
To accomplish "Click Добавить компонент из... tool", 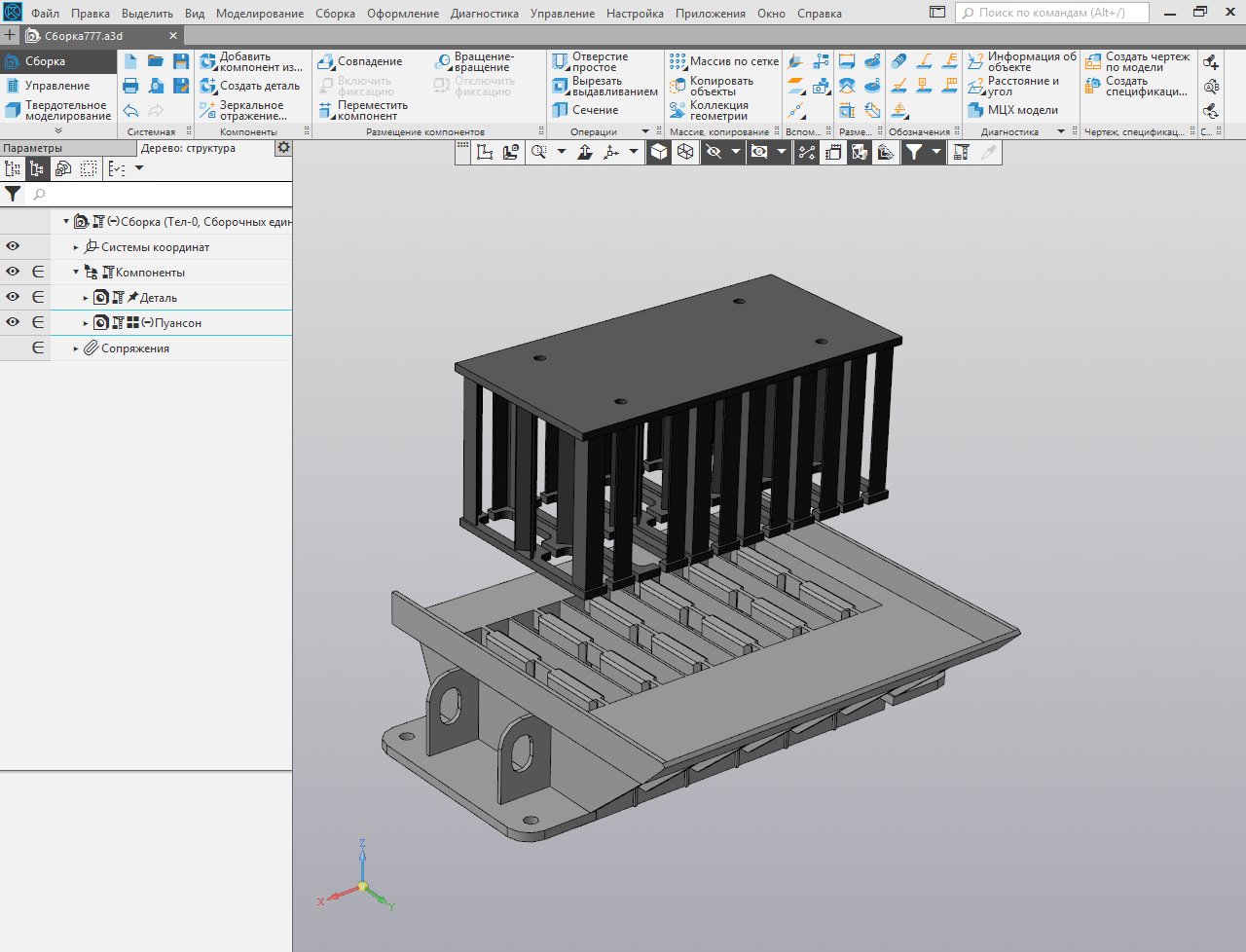I will point(252,61).
